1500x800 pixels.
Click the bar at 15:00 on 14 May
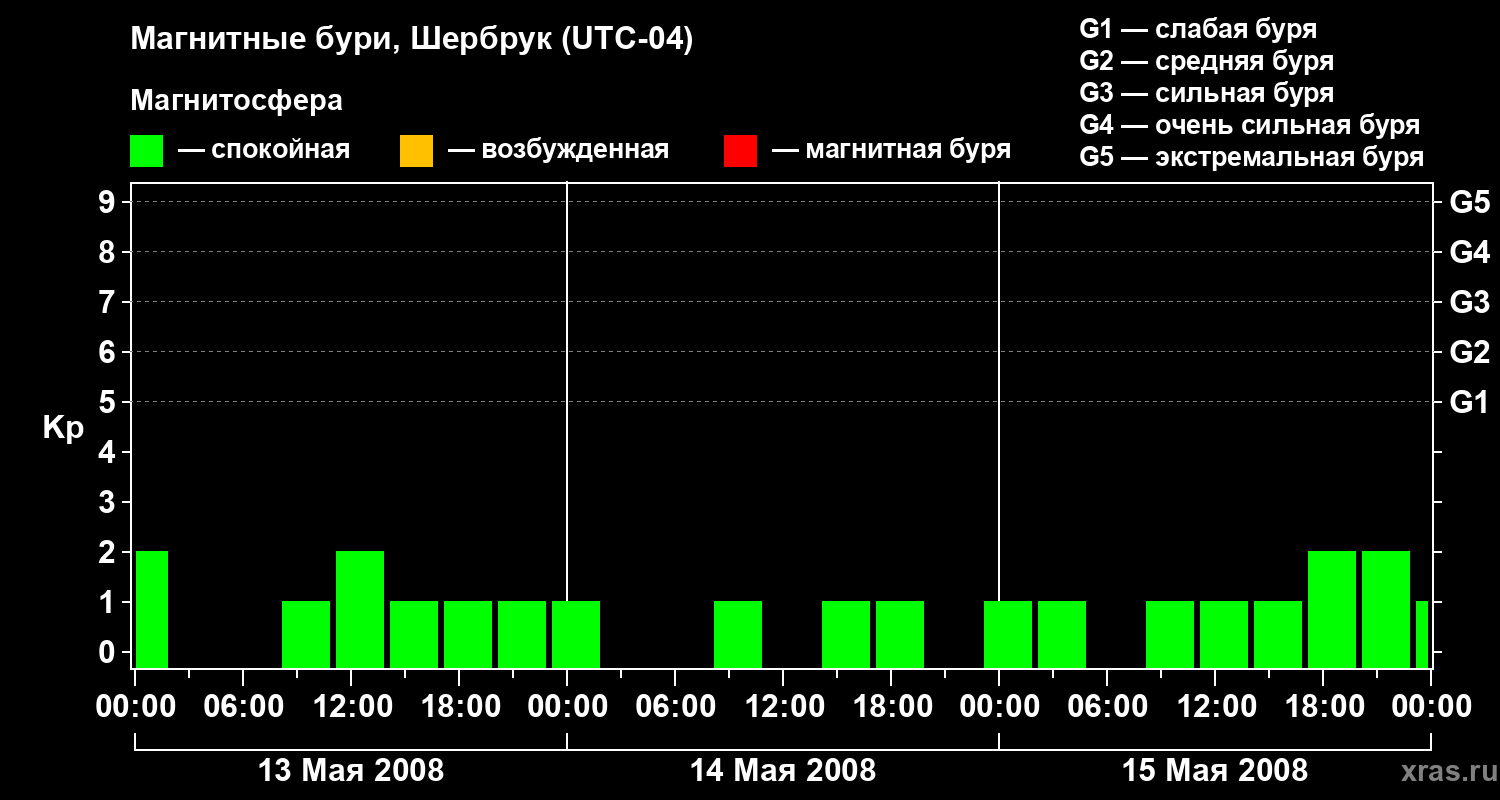pos(846,634)
